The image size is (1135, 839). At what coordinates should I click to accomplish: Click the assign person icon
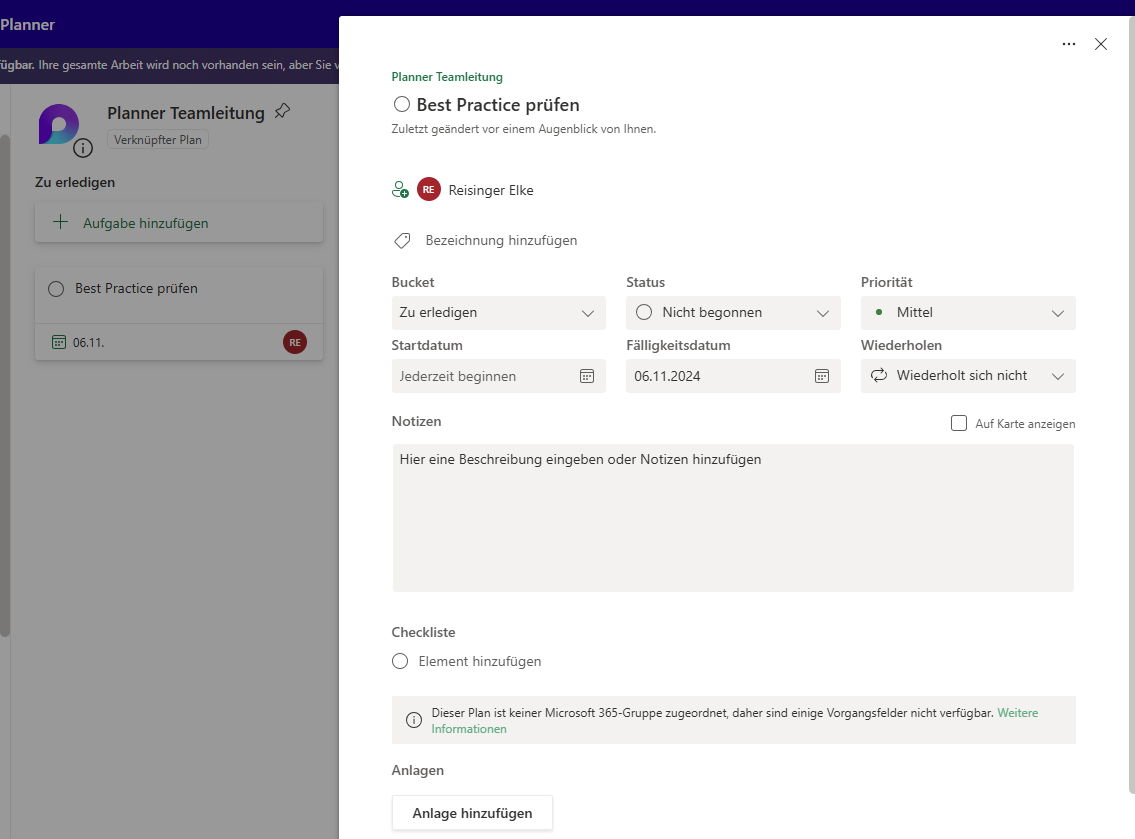click(x=400, y=190)
